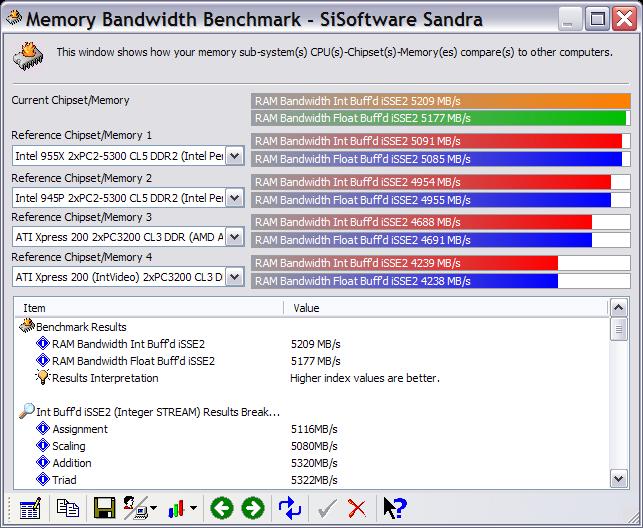Screen dimensions: 643x528
Task: Click the grey check mark OK icon
Action: [x=327, y=508]
